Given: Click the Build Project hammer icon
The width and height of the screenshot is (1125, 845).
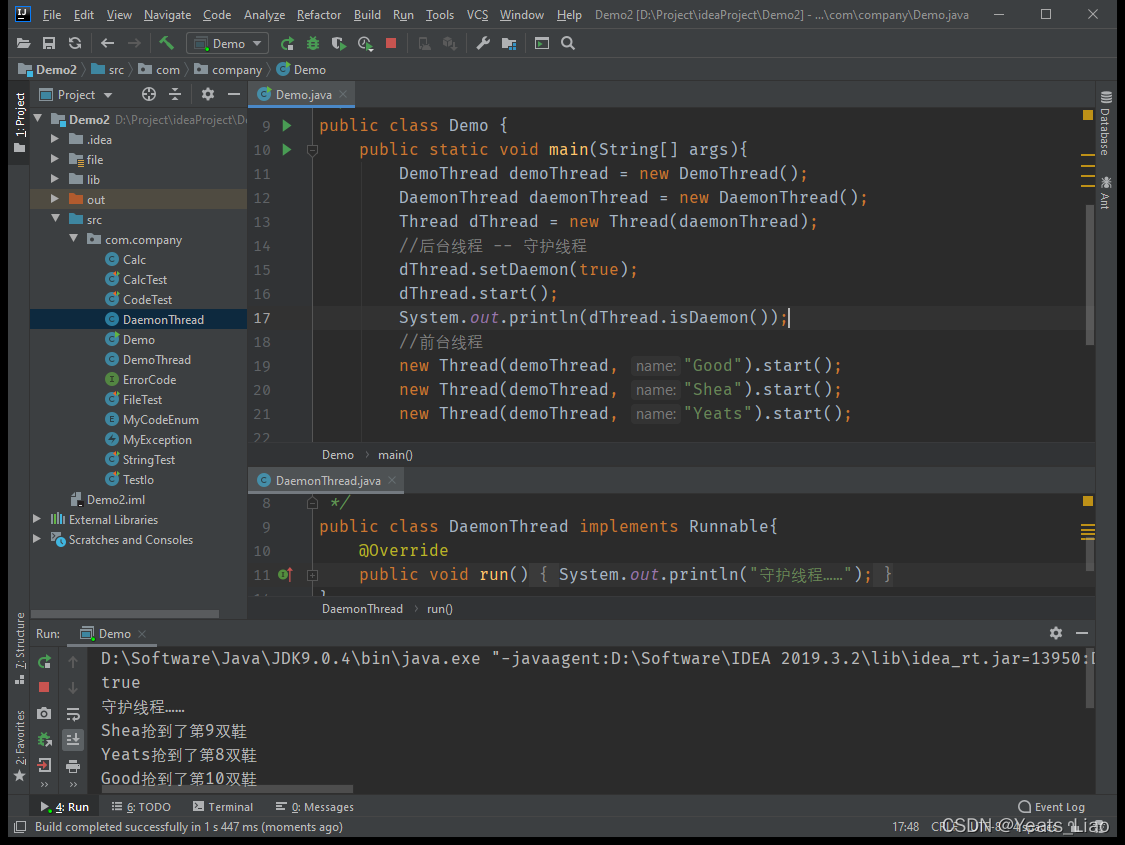Looking at the screenshot, I should click(x=167, y=43).
